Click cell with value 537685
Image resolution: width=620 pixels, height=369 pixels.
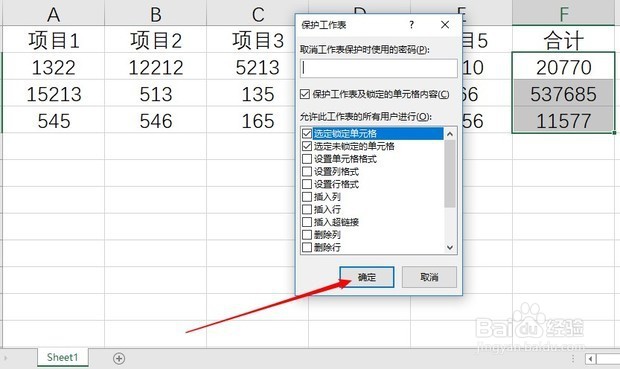563,93
